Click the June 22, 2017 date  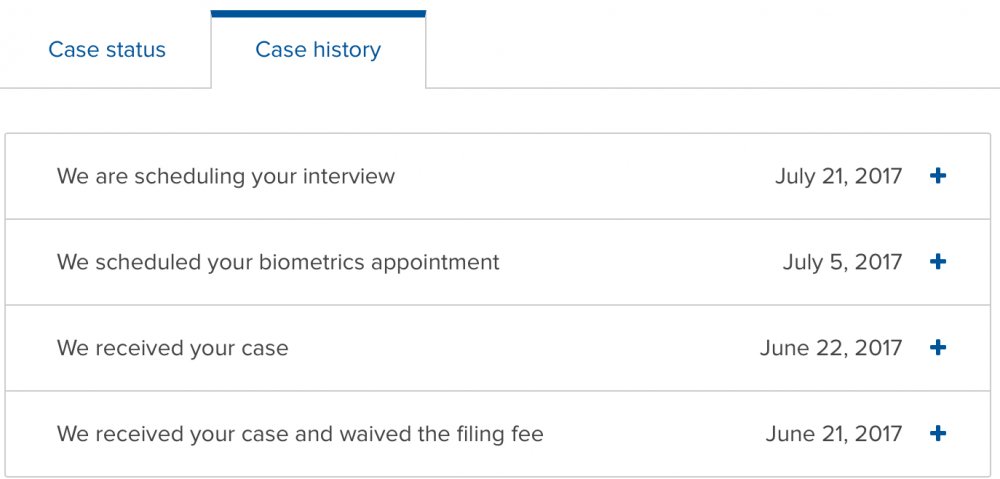[x=830, y=349]
